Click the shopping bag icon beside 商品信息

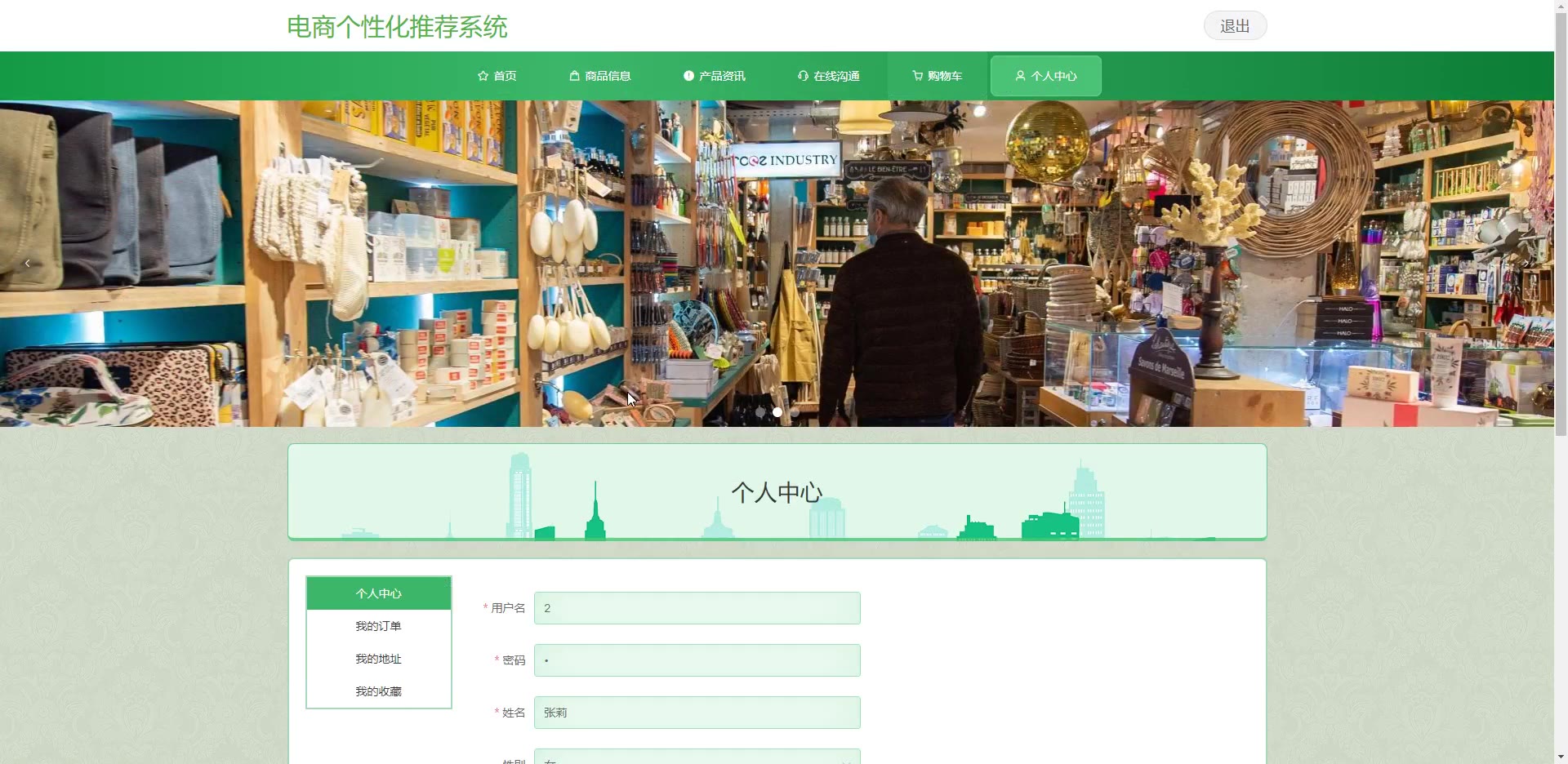click(x=574, y=76)
